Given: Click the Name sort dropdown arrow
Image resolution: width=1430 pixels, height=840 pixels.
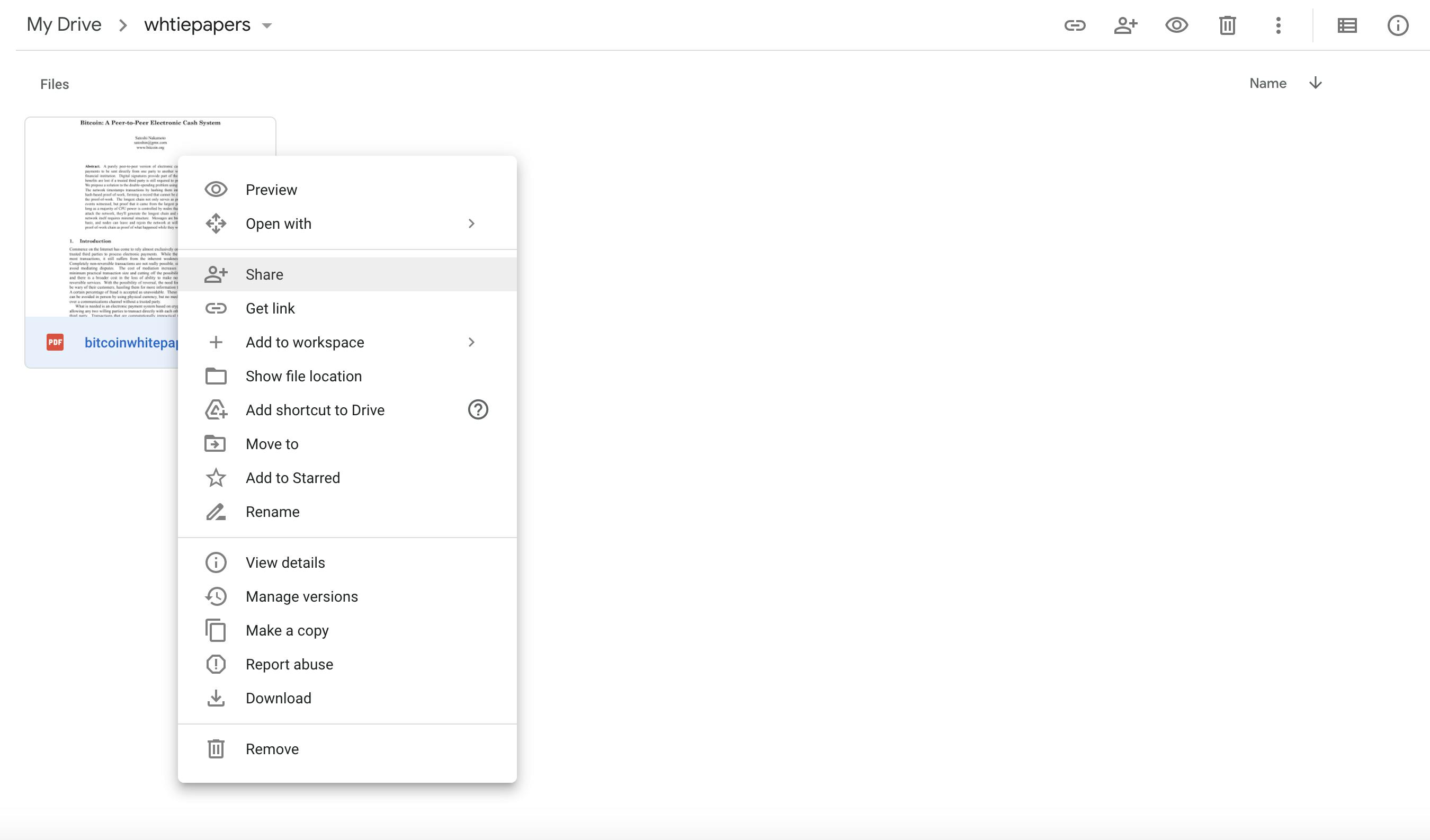Looking at the screenshot, I should click(1314, 83).
